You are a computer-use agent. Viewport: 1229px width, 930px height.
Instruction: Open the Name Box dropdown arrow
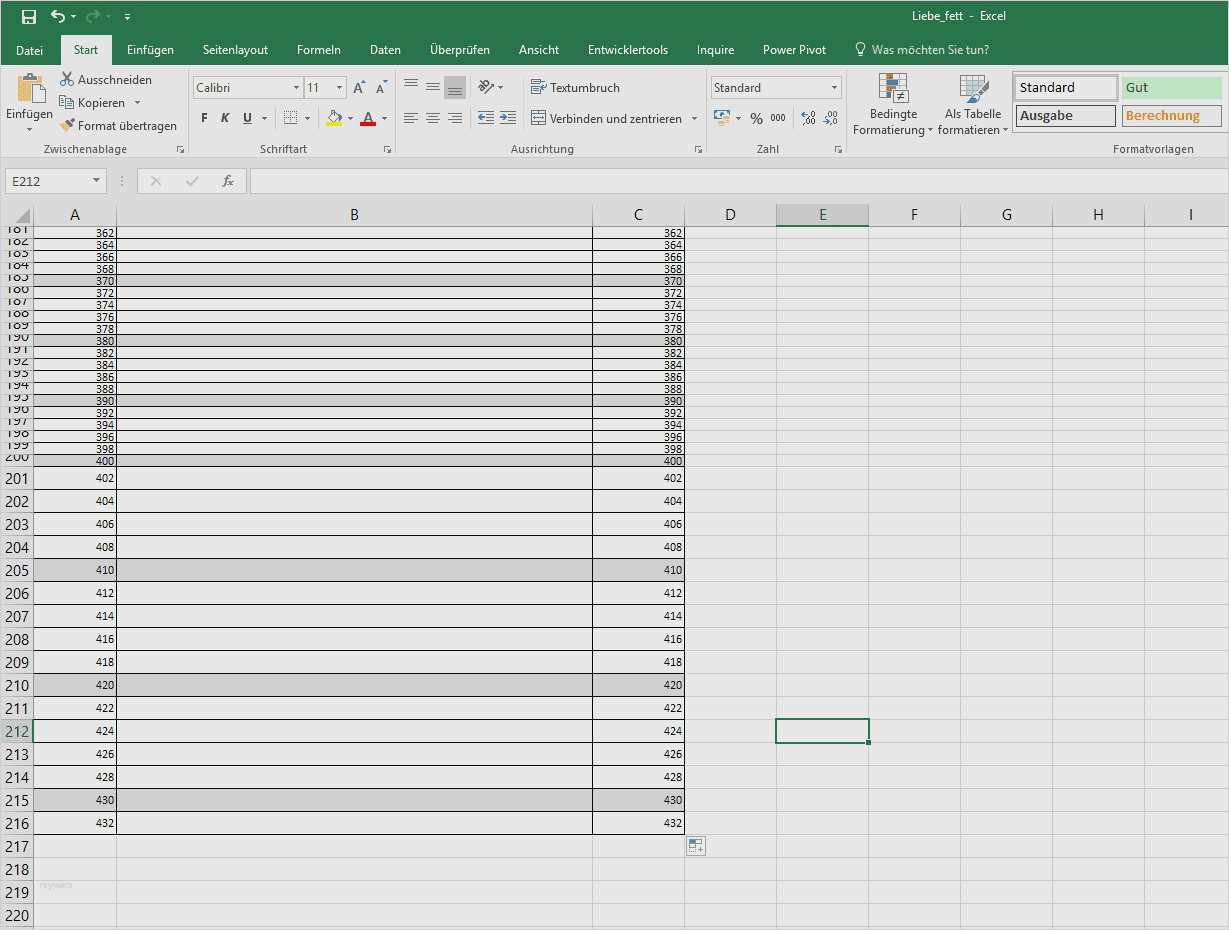click(x=97, y=181)
